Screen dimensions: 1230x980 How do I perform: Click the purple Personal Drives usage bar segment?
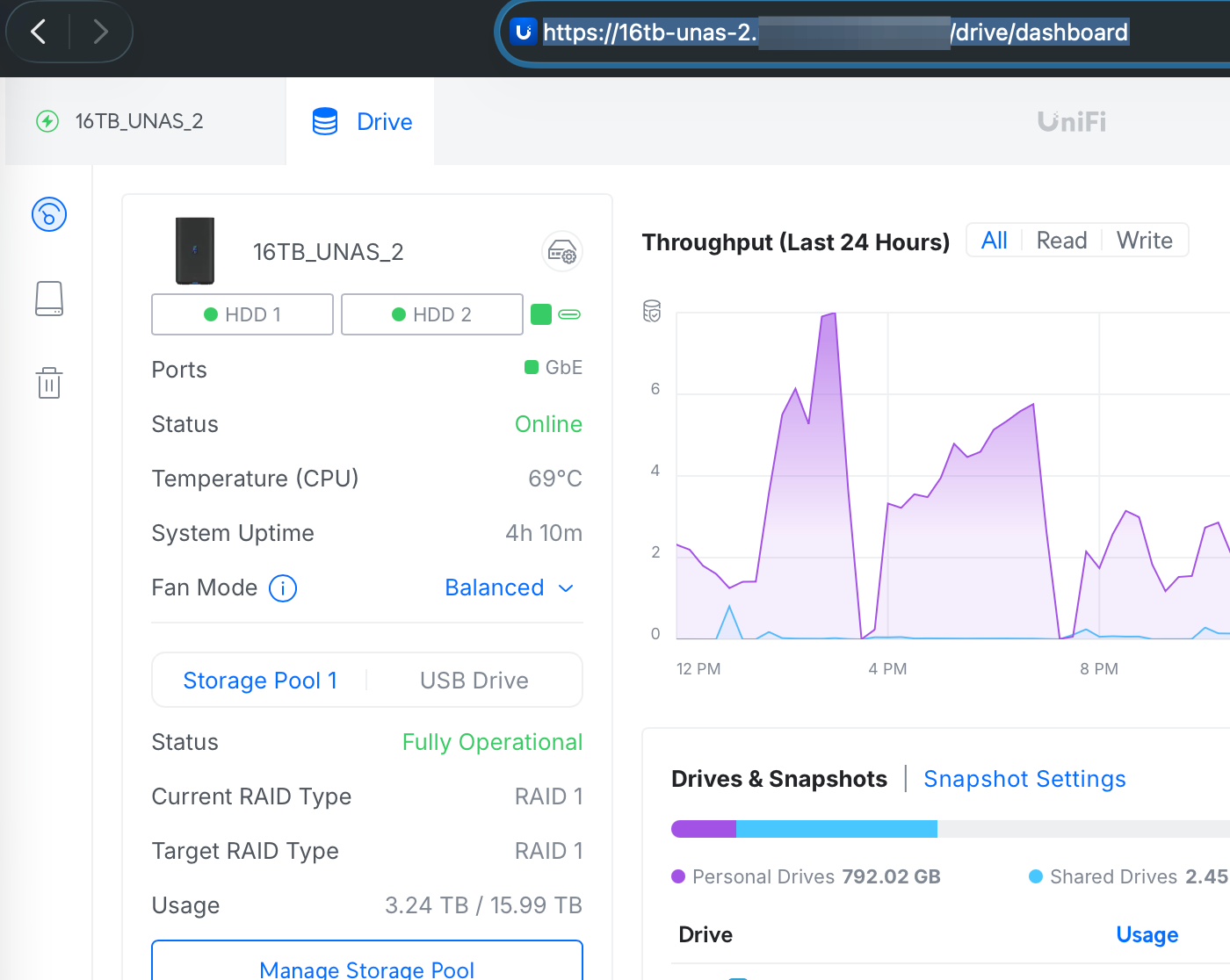click(x=703, y=829)
